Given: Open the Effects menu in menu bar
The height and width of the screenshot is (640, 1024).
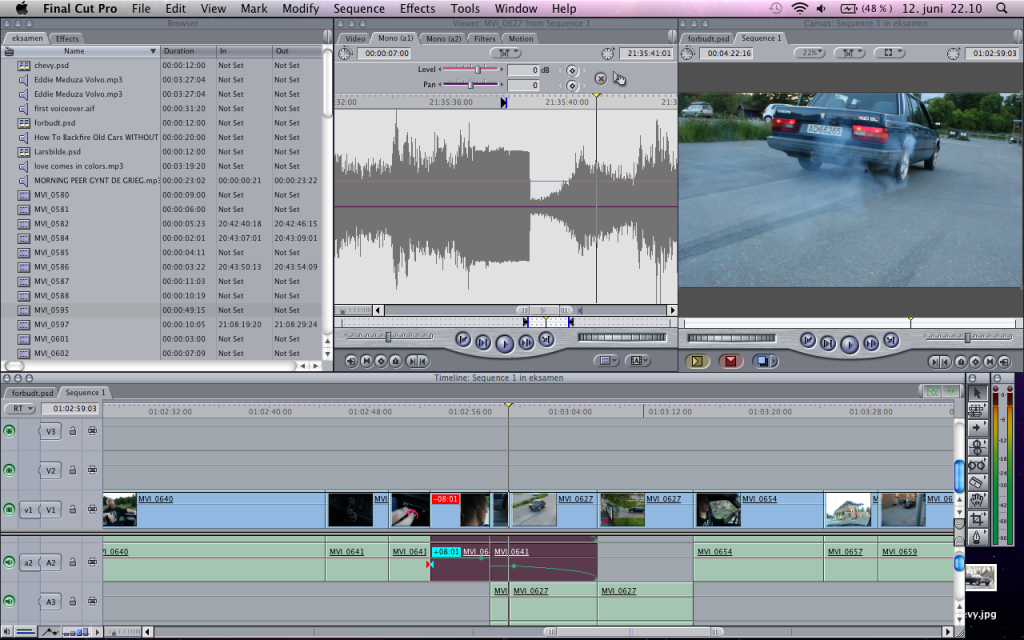Looking at the screenshot, I should point(417,8).
